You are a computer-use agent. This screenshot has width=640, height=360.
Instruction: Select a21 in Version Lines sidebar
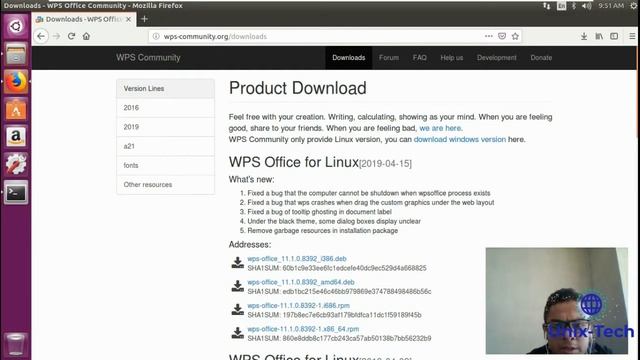[165, 146]
